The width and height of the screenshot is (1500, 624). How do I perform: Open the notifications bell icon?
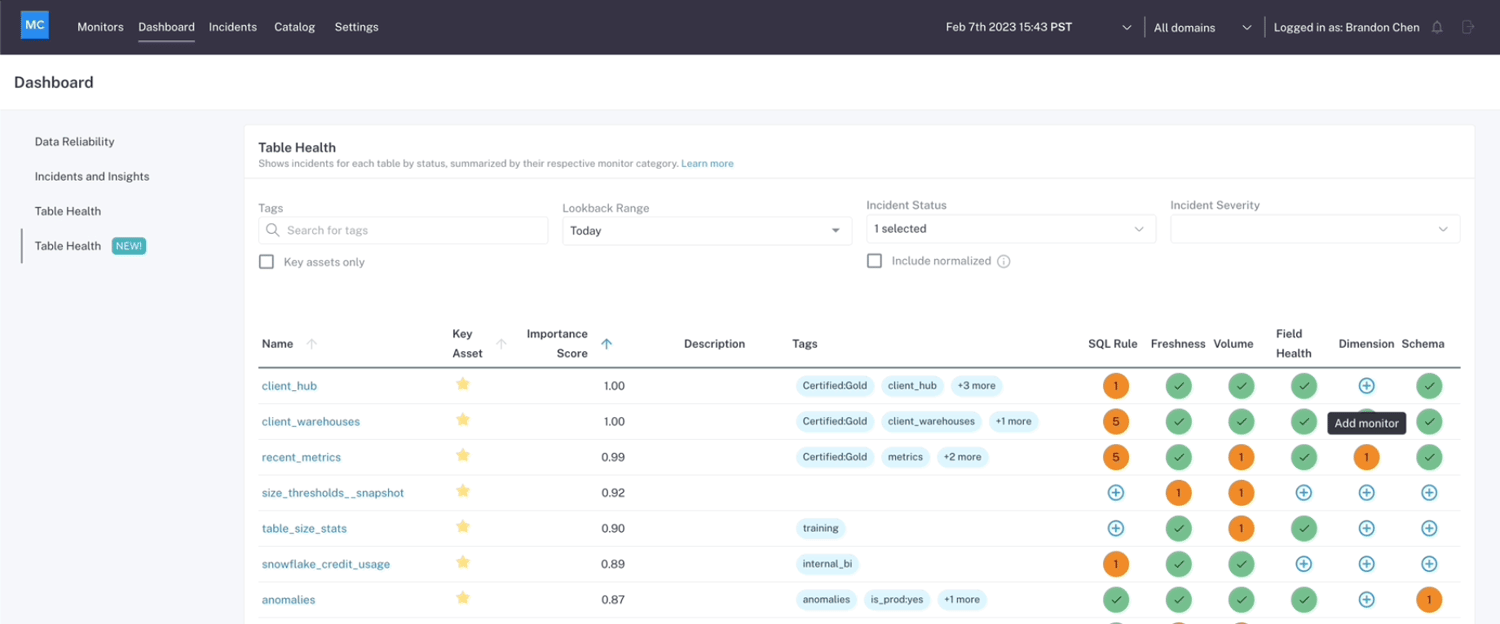click(x=1437, y=27)
